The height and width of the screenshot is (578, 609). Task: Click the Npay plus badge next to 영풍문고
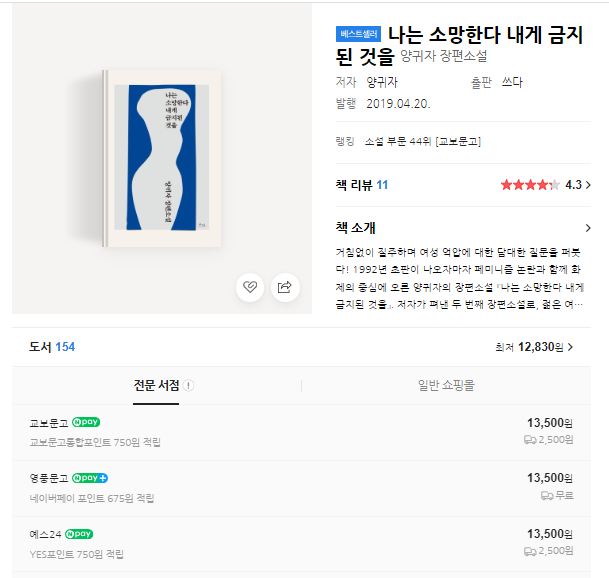click(89, 478)
